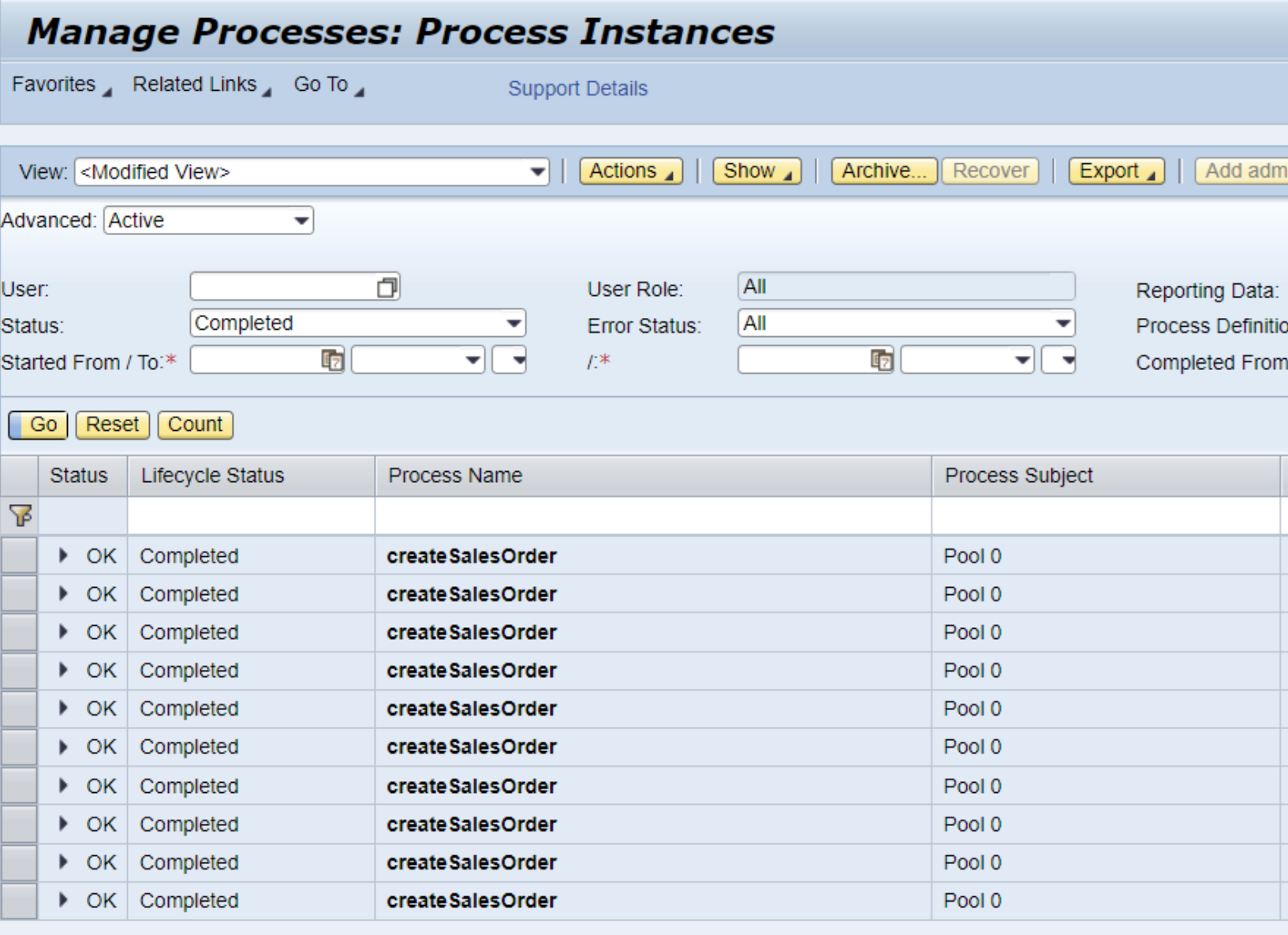Select the seventh createSalesOrder row selector
Screen dimensions: 1288x935
click(19, 785)
